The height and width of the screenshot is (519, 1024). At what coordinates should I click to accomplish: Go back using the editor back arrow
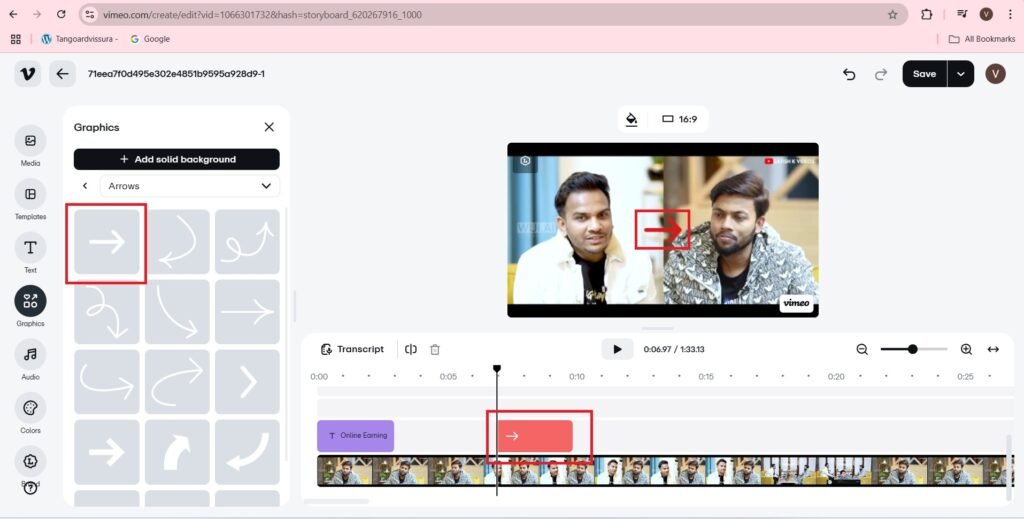[63, 74]
